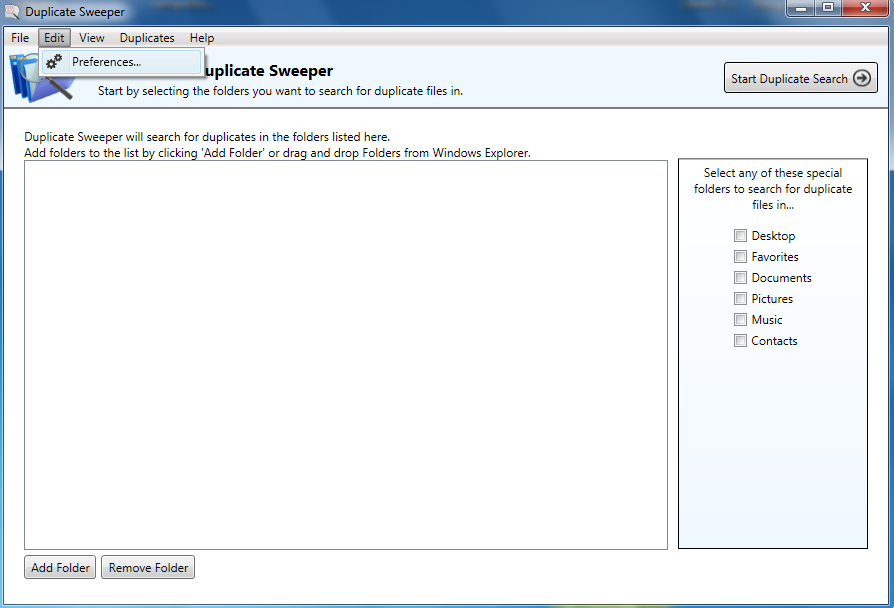Open the Help menu
894x608 pixels.
(x=202, y=38)
